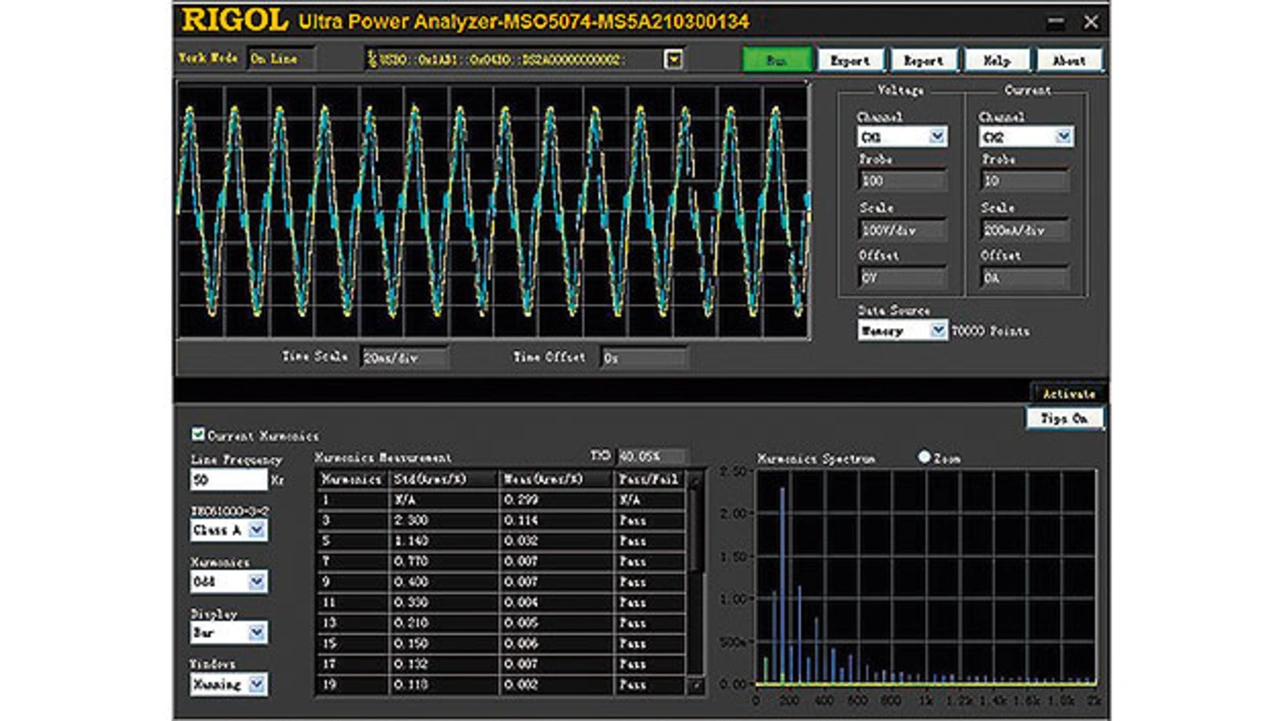The image size is (1280, 721).
Task: Open the Class A standard dropdown
Action: [257, 530]
